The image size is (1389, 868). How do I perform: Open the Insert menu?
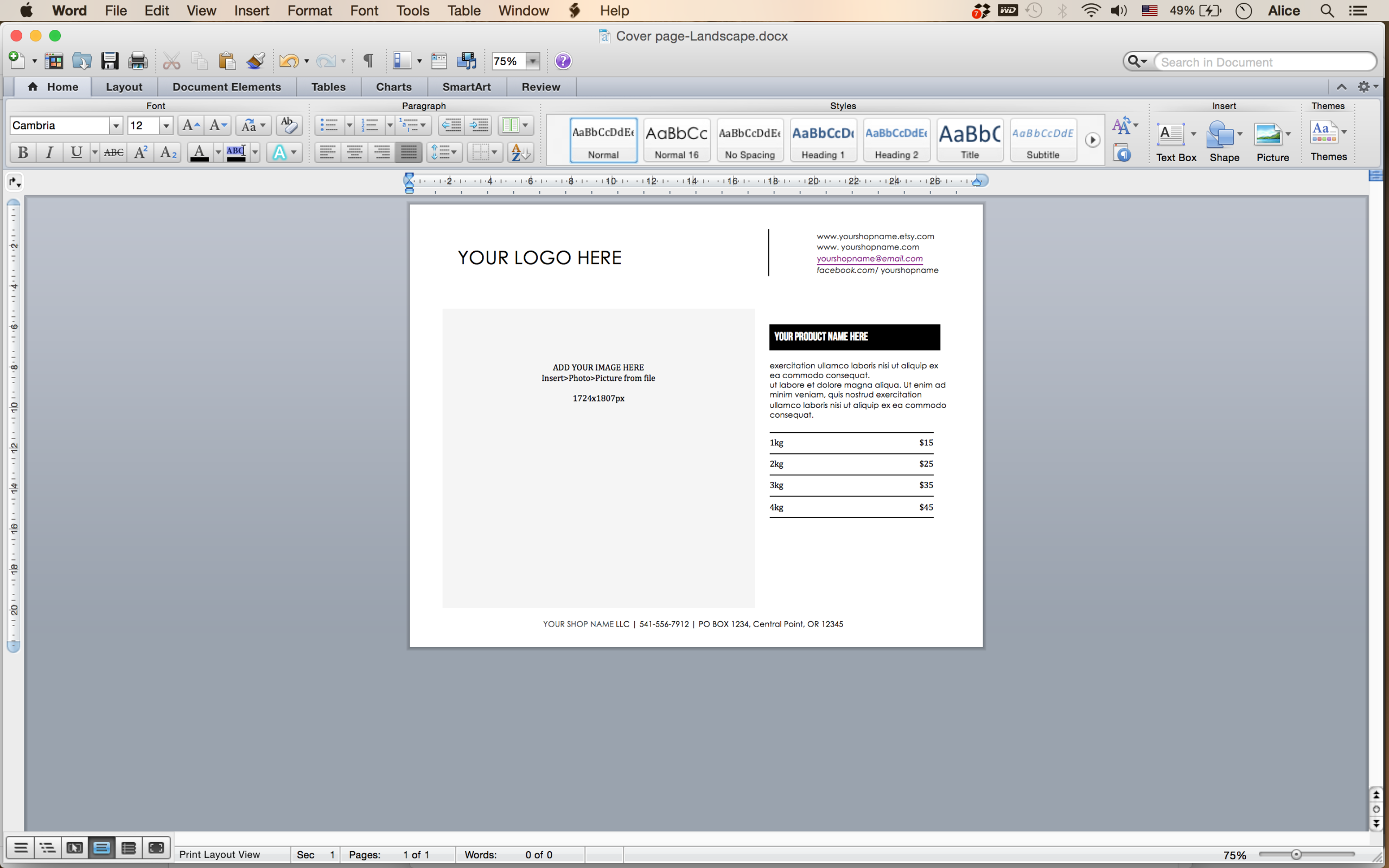[x=251, y=10]
